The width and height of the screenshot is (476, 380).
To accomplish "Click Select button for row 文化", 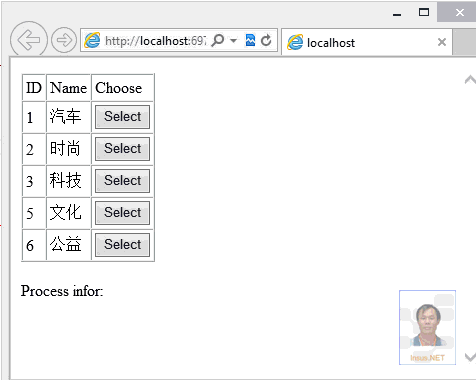I will click(x=123, y=213).
